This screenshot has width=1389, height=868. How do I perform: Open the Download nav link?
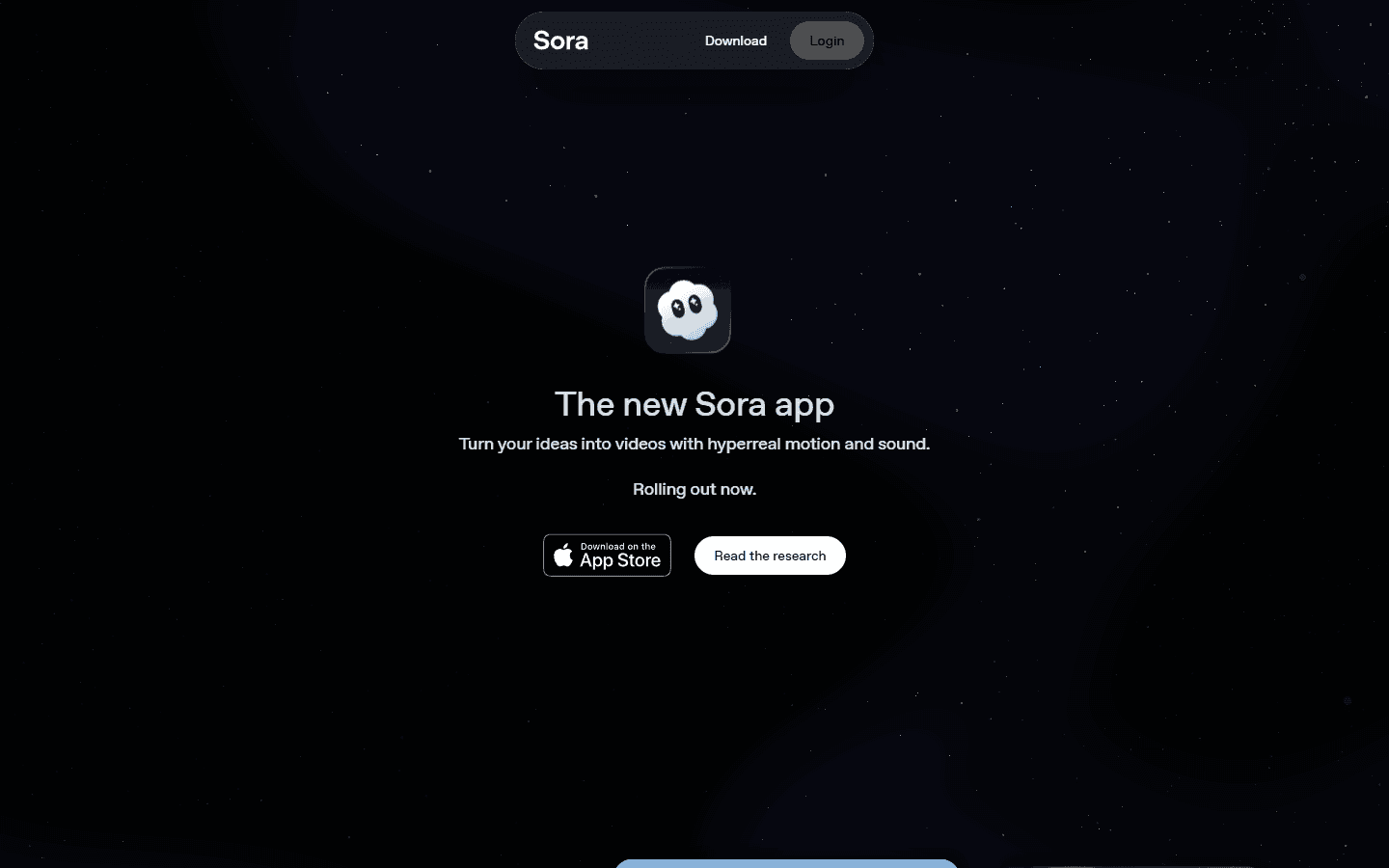coord(736,41)
